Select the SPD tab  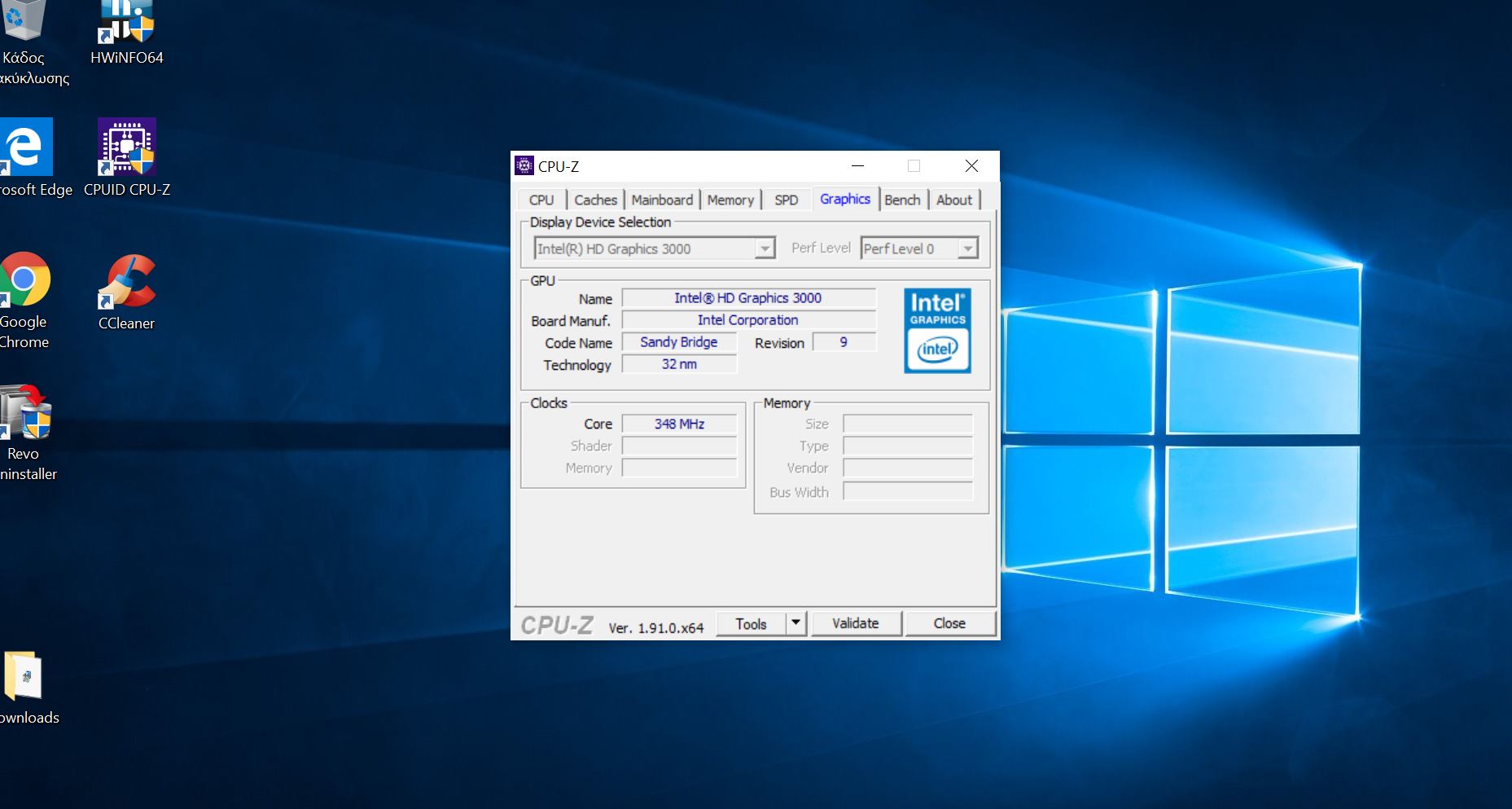coord(786,200)
